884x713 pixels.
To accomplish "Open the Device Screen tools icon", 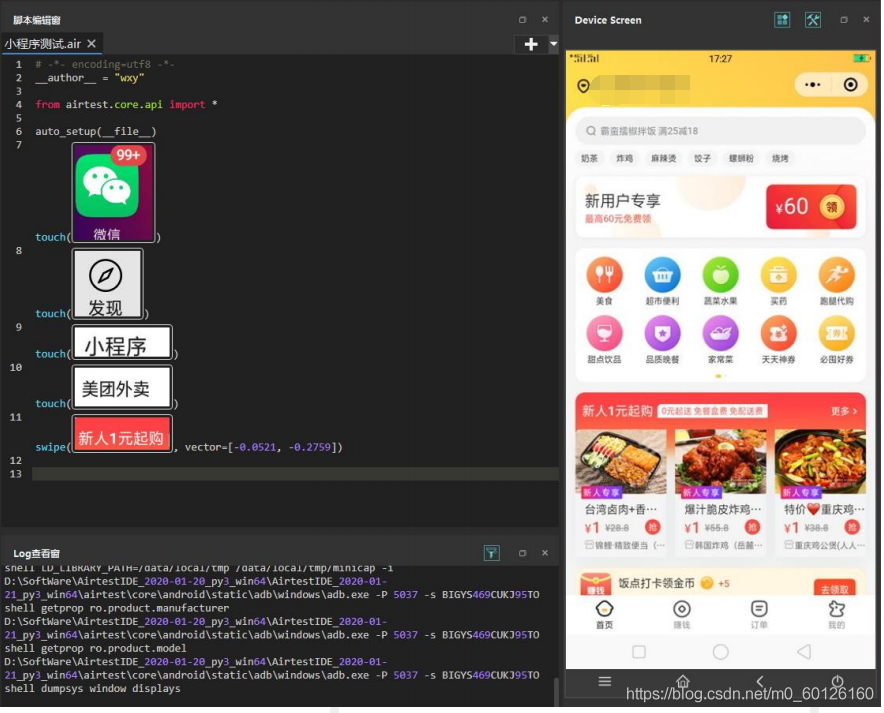I will (x=812, y=20).
